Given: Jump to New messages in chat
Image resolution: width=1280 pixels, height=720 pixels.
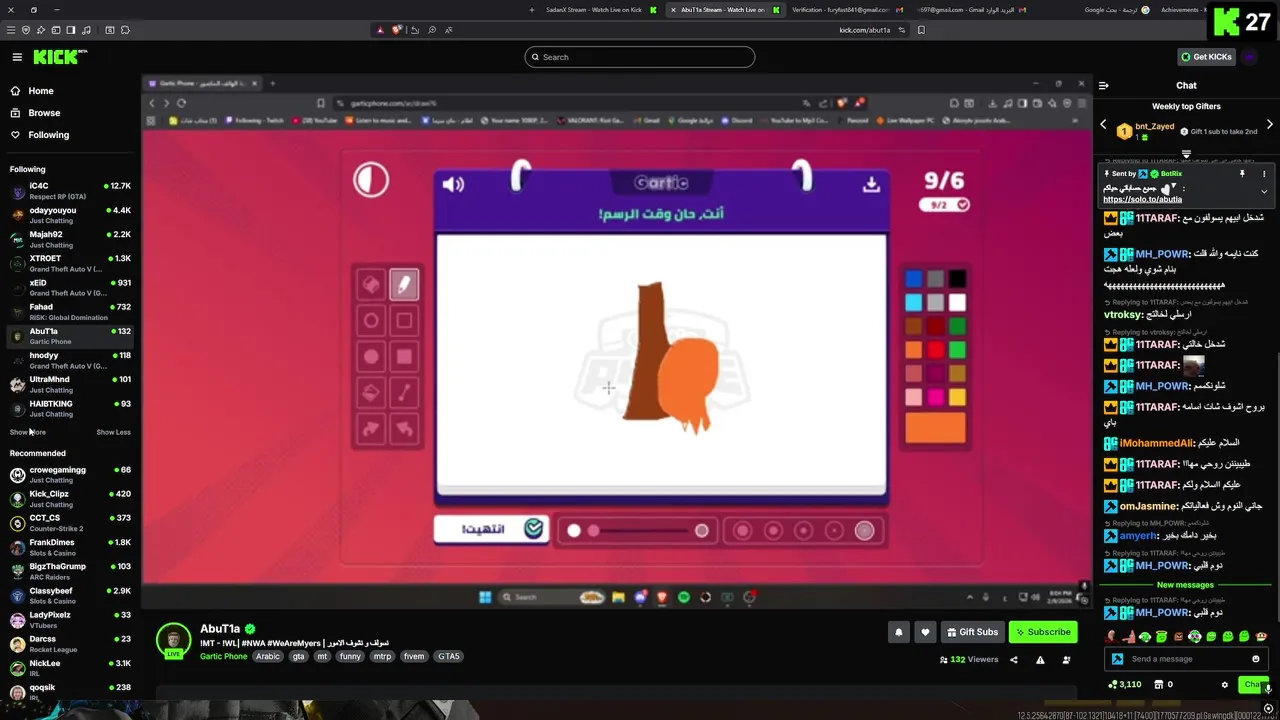Looking at the screenshot, I should click(1185, 585).
